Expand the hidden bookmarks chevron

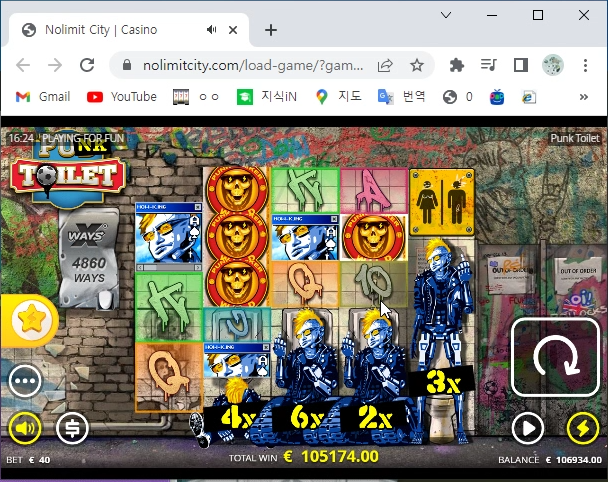pyautogui.click(x=584, y=97)
